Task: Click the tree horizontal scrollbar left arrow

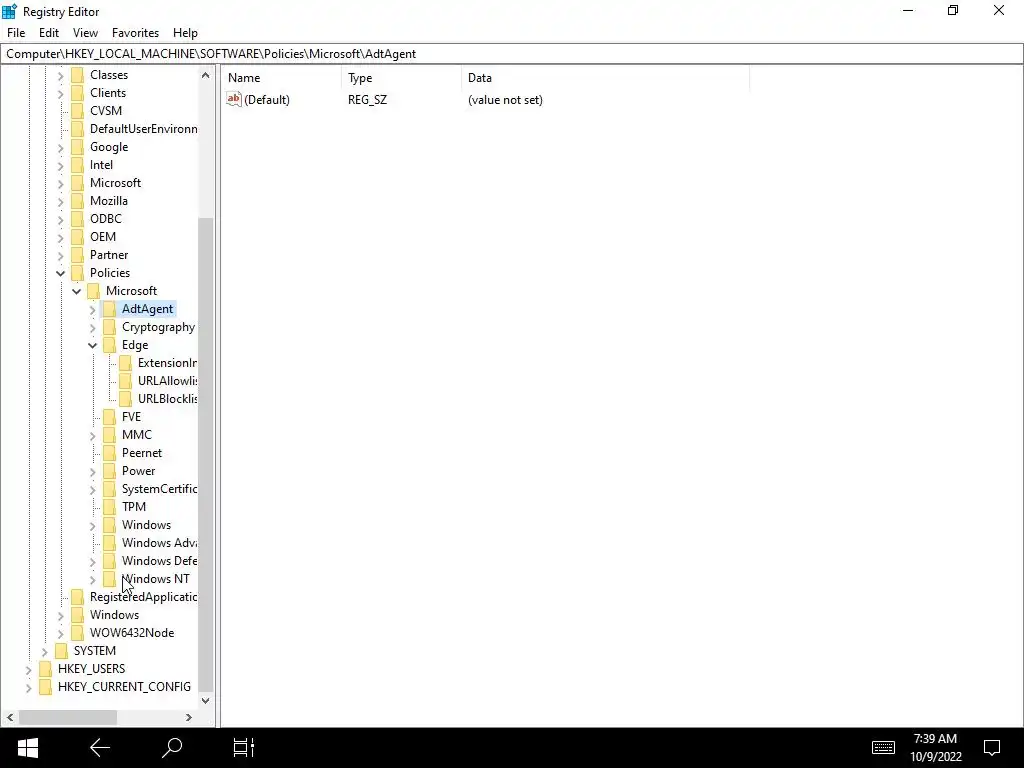Action: [x=10, y=717]
